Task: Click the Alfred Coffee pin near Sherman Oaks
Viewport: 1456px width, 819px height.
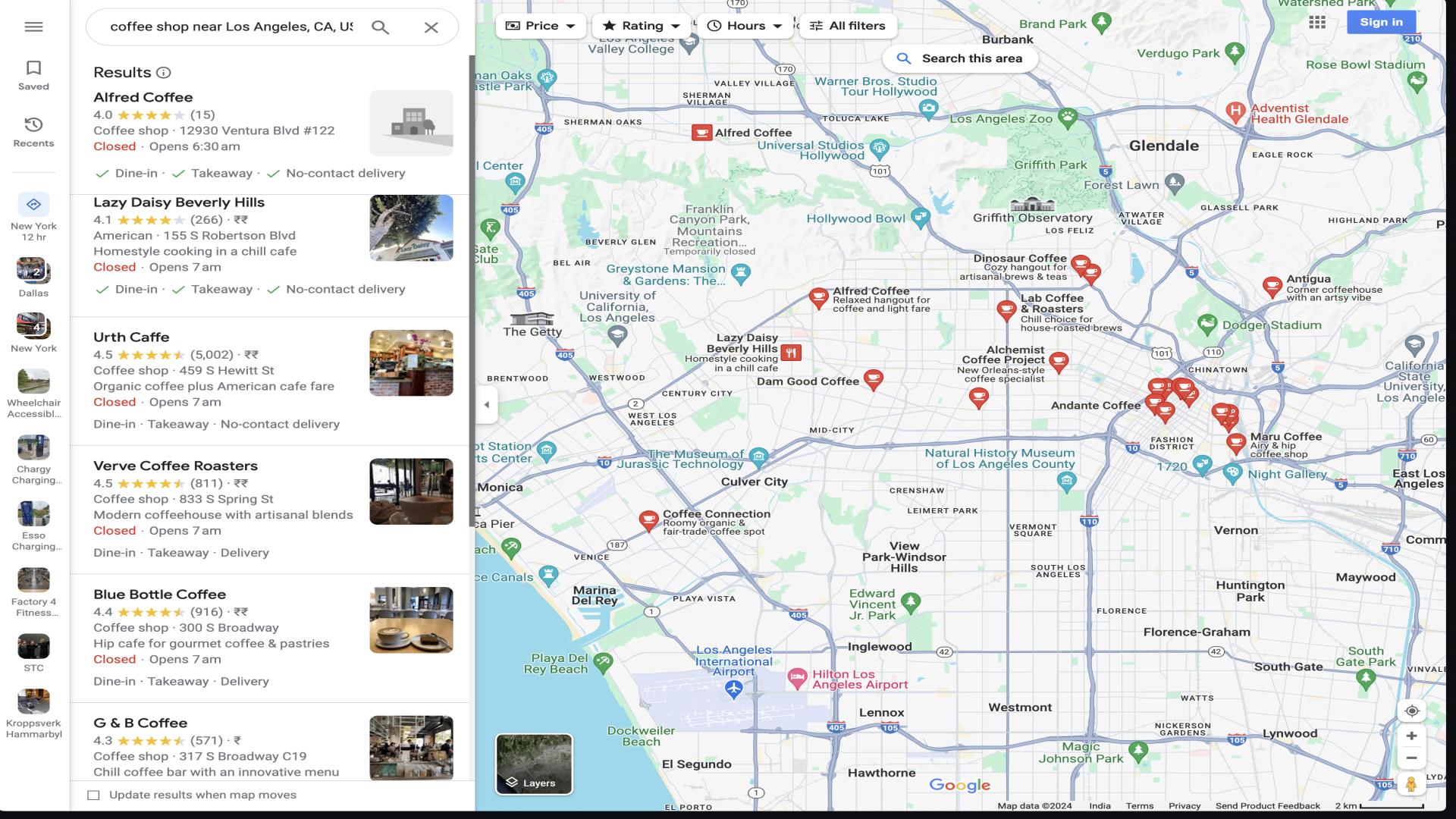Action: (701, 133)
